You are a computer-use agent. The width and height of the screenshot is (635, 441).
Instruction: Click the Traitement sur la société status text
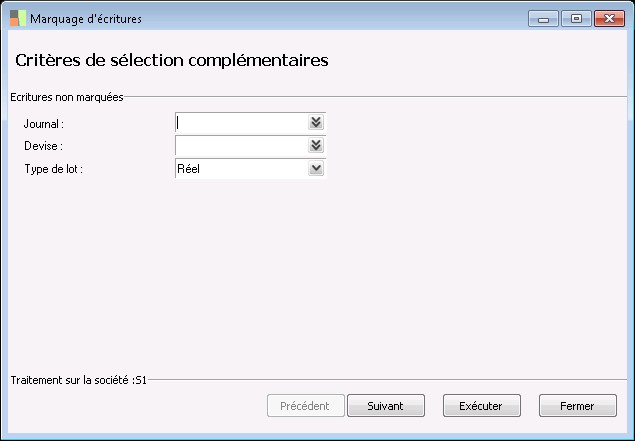79,381
